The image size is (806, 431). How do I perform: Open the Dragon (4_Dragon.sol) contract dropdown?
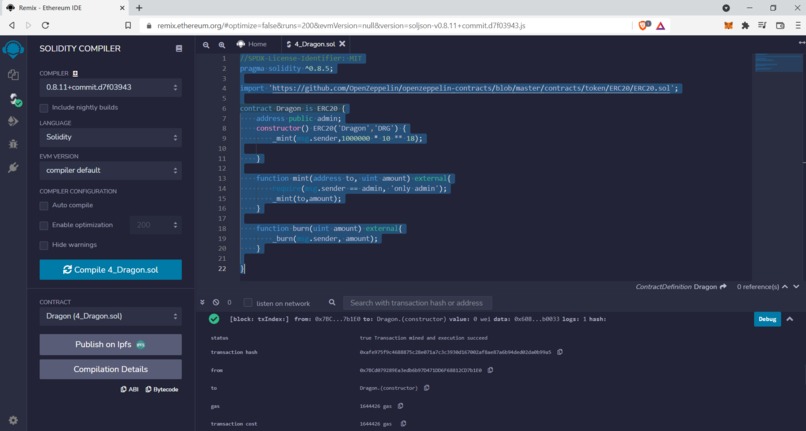pyautogui.click(x=111, y=316)
